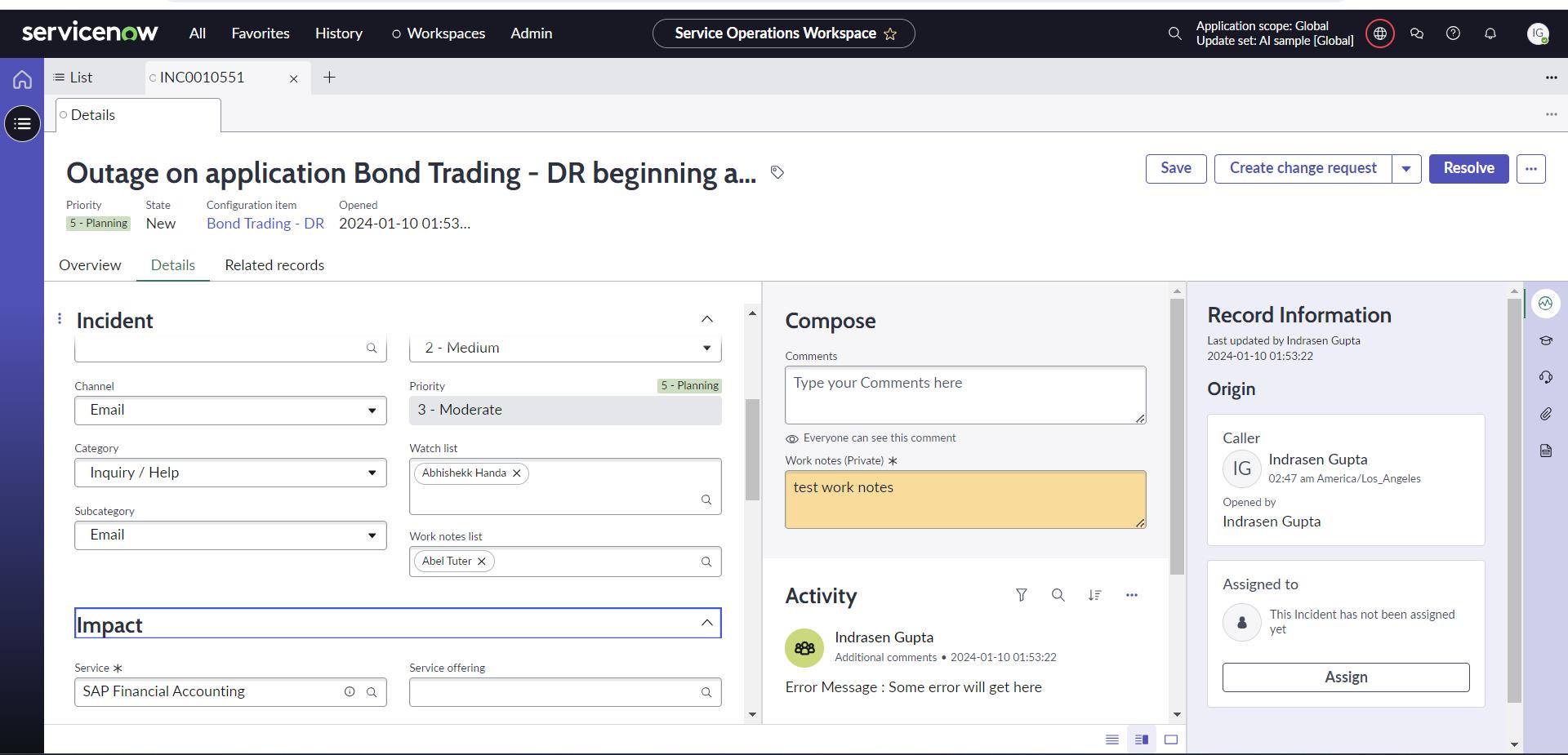Screen dimensions: 1568x755
Task: Open the All menu
Action: point(198,33)
